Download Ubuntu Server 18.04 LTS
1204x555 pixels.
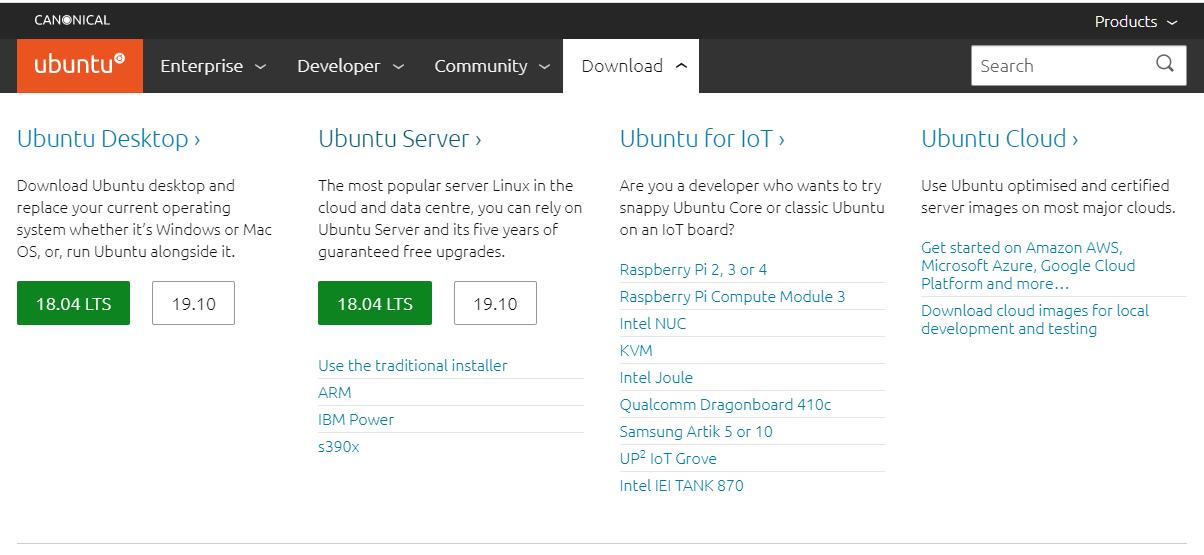coord(375,303)
